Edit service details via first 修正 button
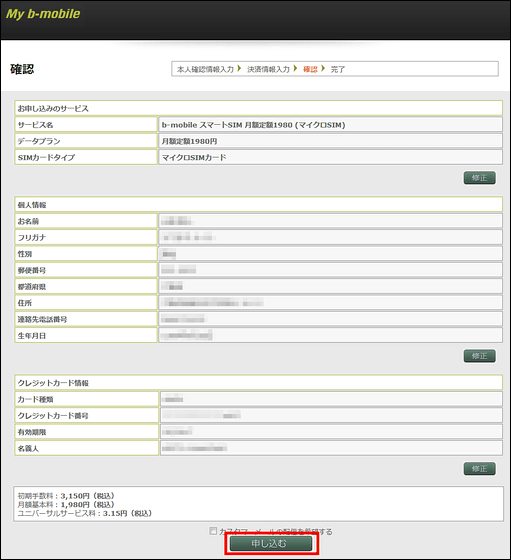This screenshot has width=511, height=560. [480, 178]
